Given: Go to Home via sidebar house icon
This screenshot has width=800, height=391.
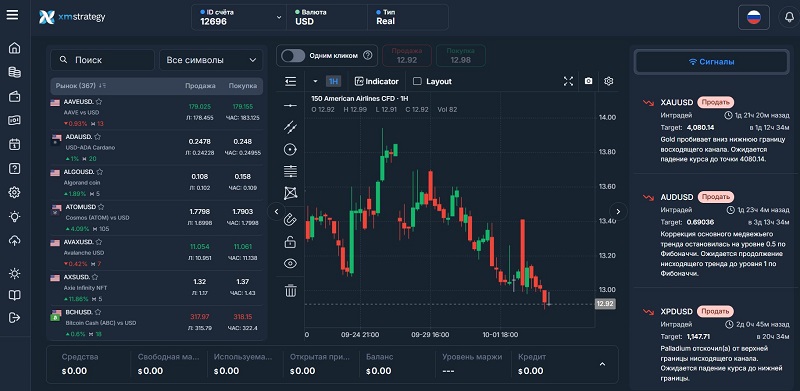Looking at the screenshot, I should click(15, 48).
